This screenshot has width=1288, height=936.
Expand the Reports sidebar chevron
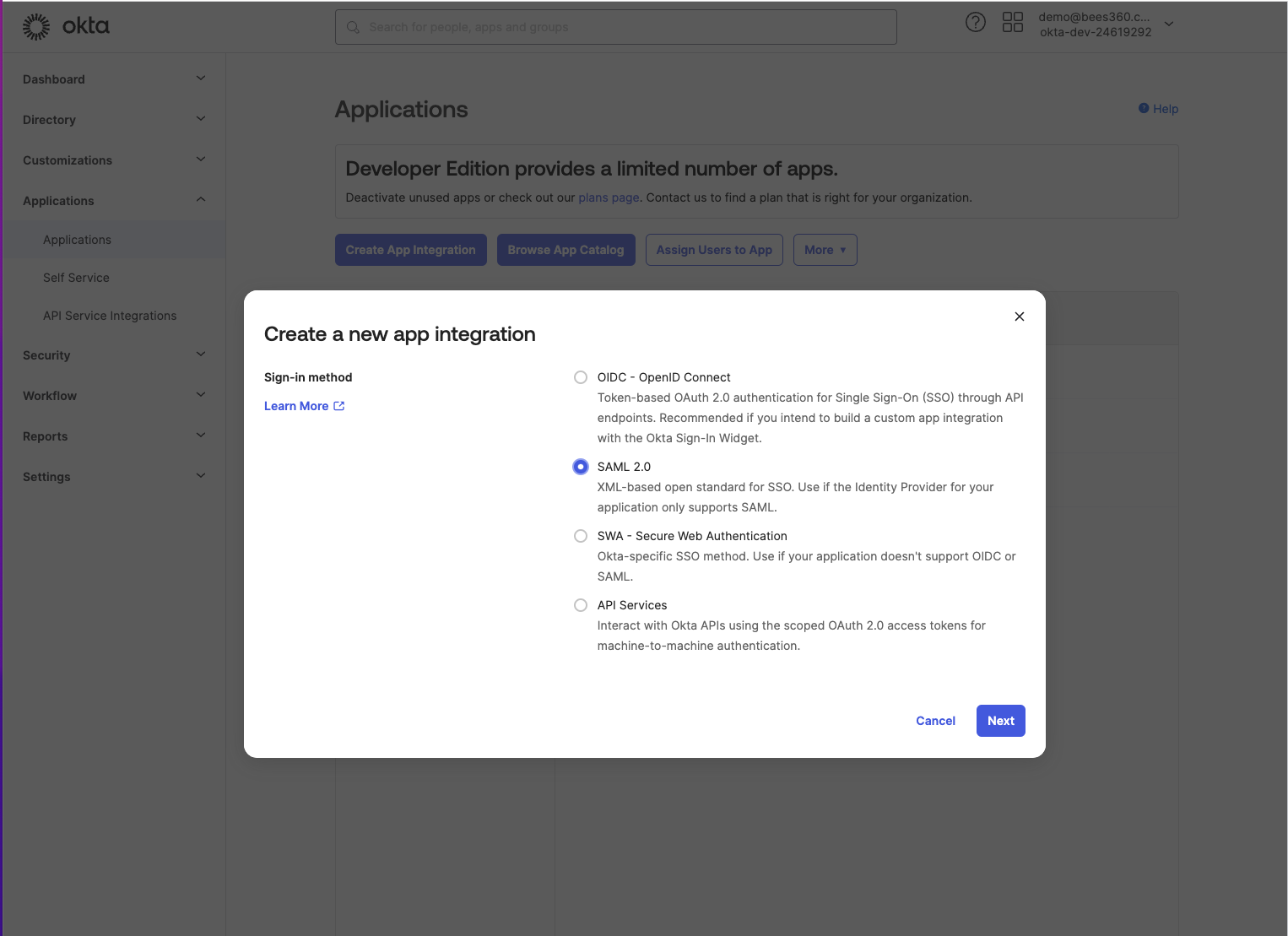[201, 436]
